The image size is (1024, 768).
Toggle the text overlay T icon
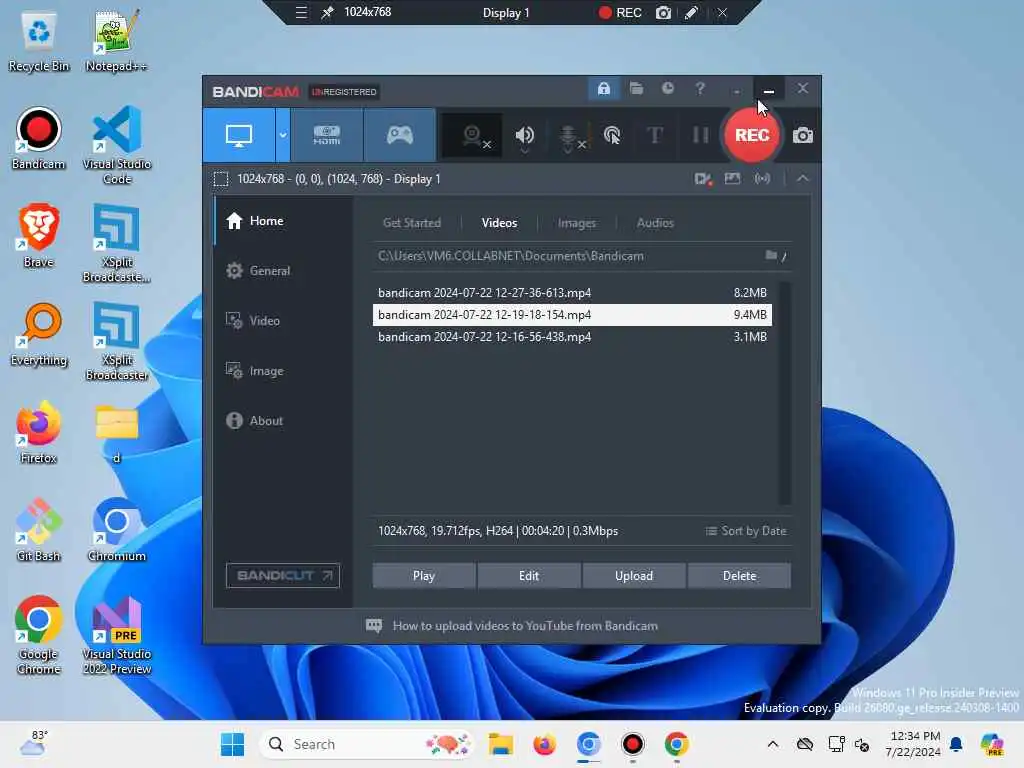point(654,135)
